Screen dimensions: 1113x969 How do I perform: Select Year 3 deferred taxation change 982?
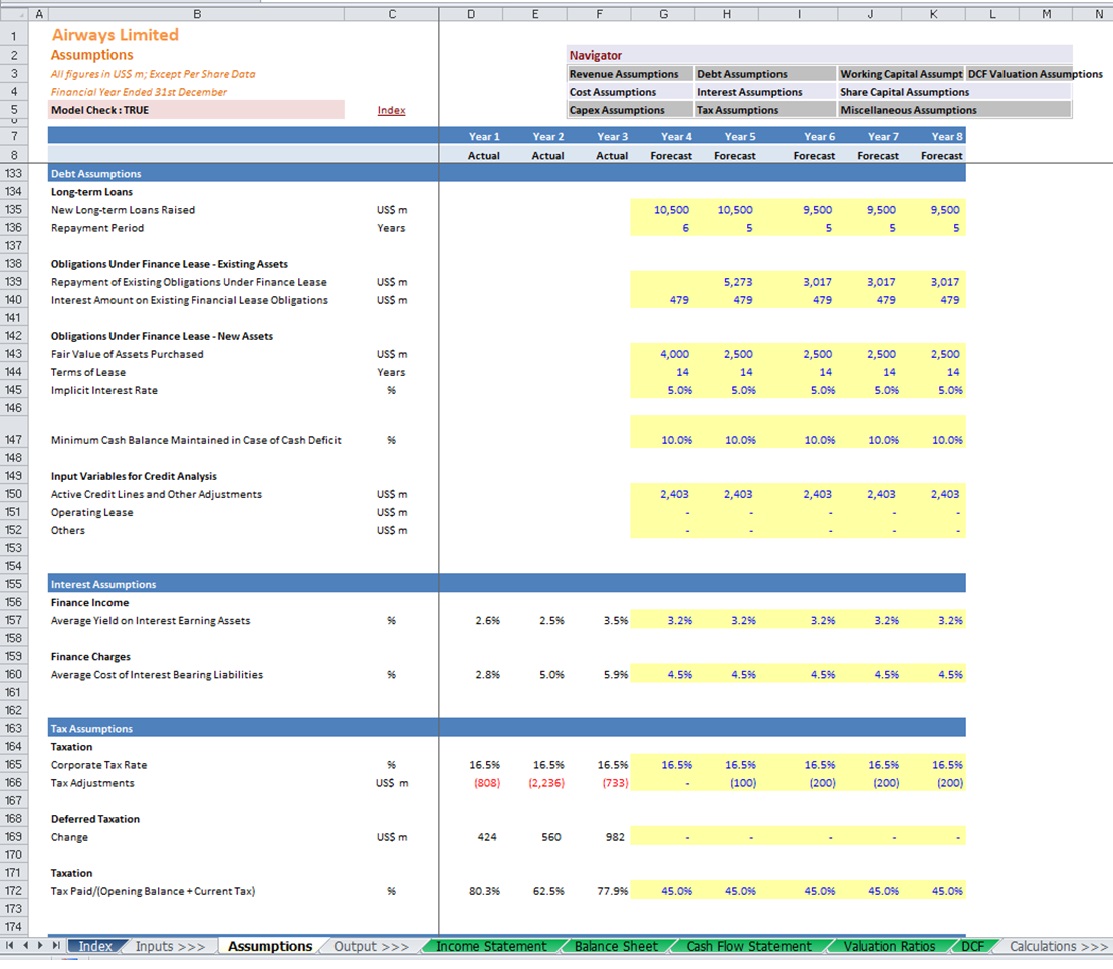click(599, 837)
